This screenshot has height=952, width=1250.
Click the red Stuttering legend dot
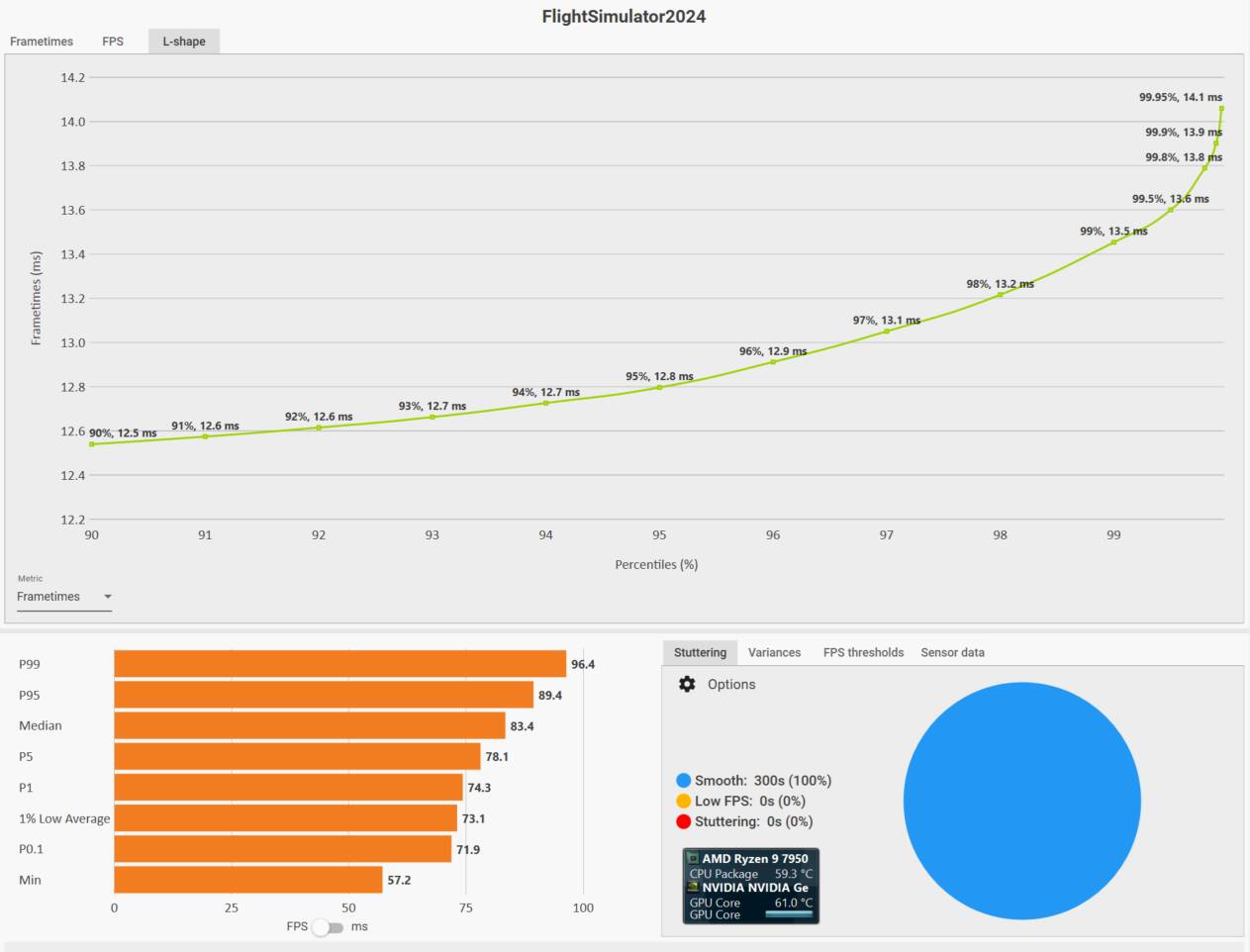click(x=683, y=821)
